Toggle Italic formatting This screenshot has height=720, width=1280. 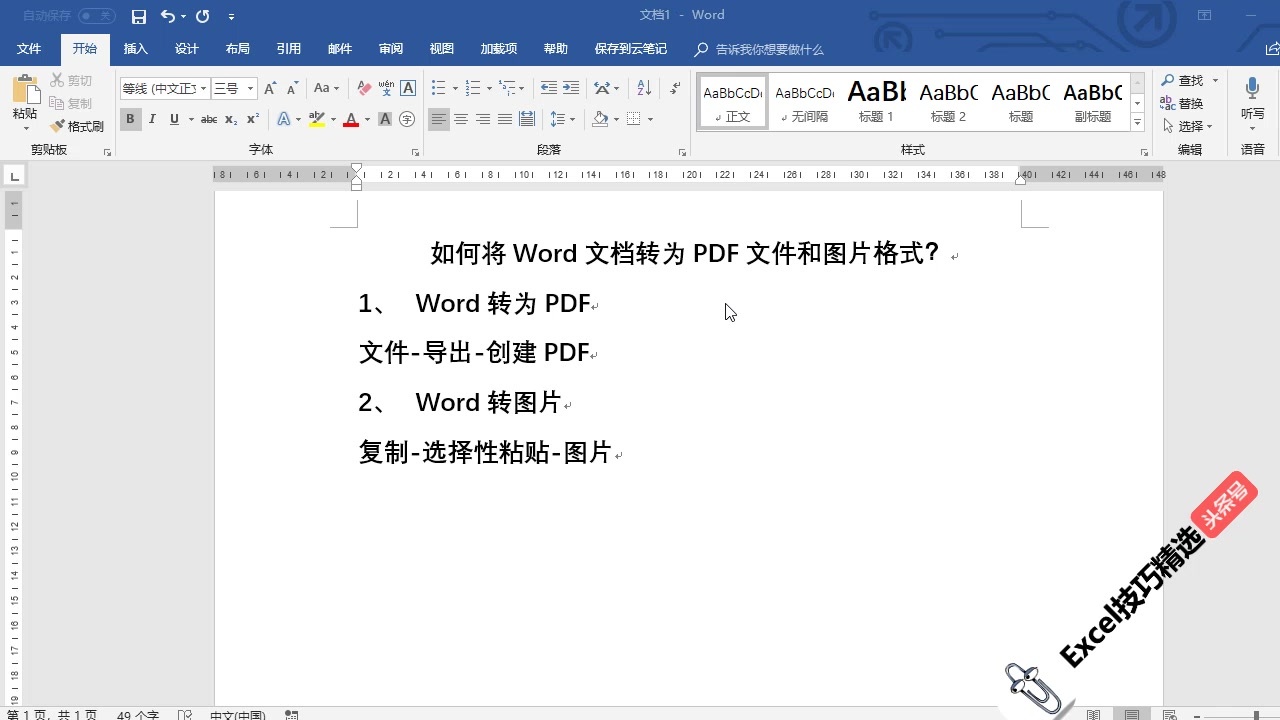coord(152,119)
